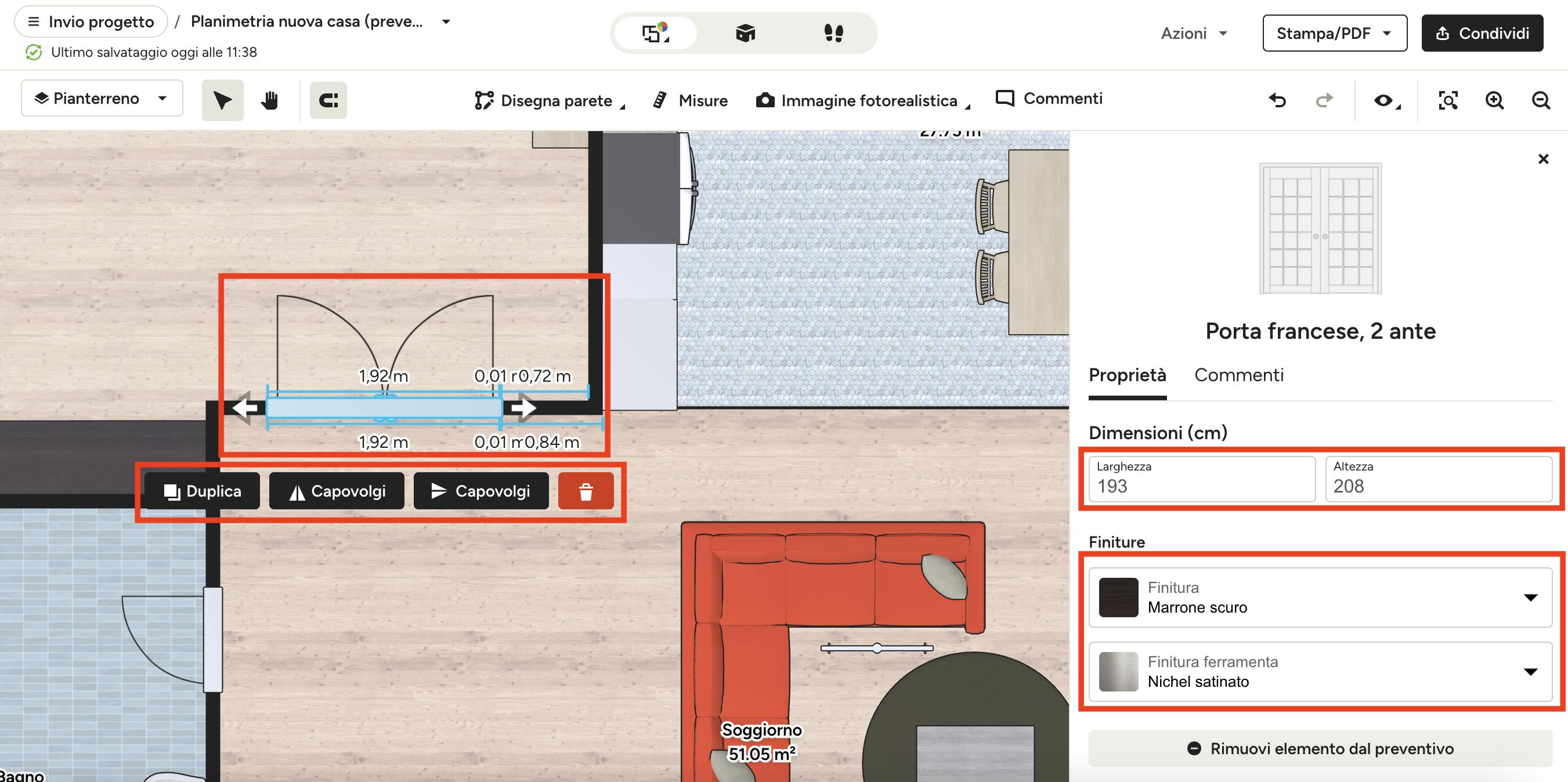Open the Pianterreno floor dropdown

(102, 98)
